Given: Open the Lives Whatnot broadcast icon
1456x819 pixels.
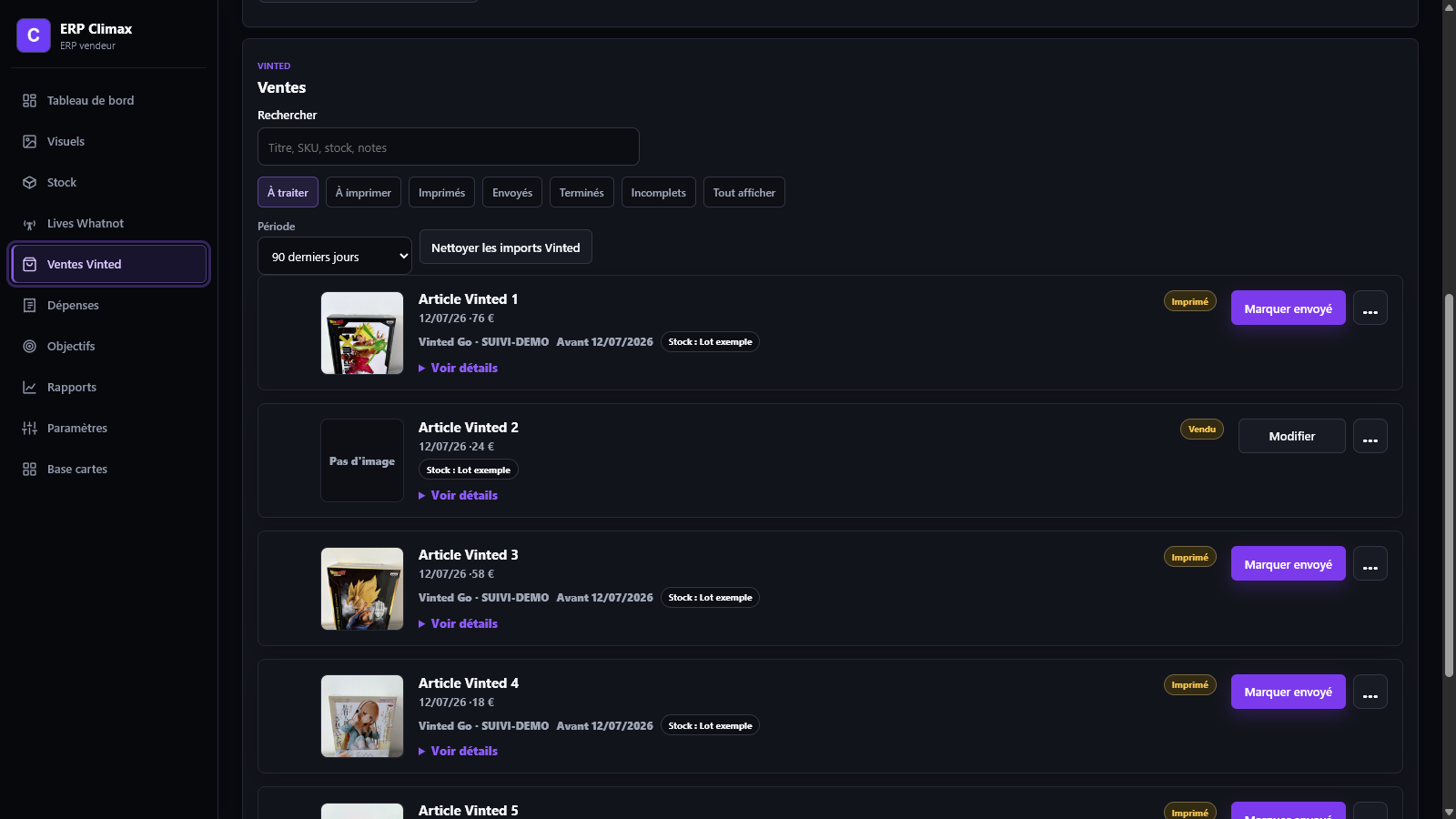Looking at the screenshot, I should [30, 223].
